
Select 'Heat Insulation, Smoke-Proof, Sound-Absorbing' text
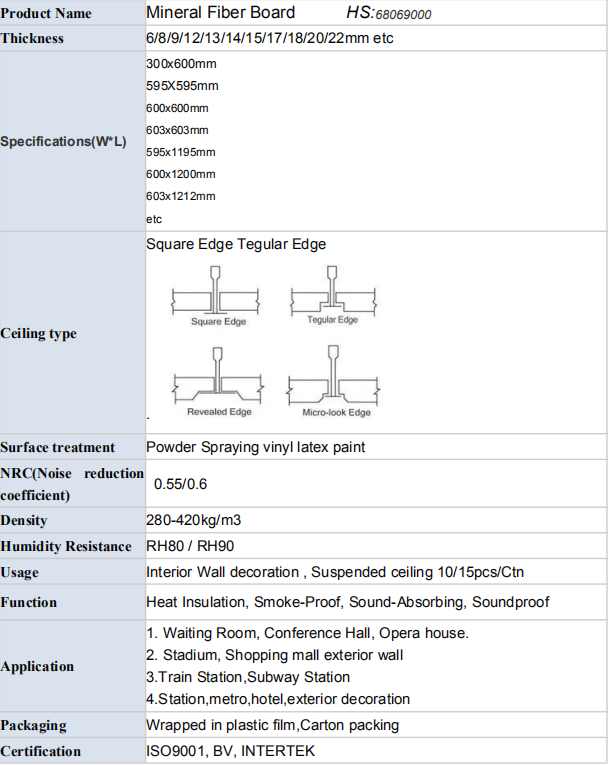tap(307, 602)
